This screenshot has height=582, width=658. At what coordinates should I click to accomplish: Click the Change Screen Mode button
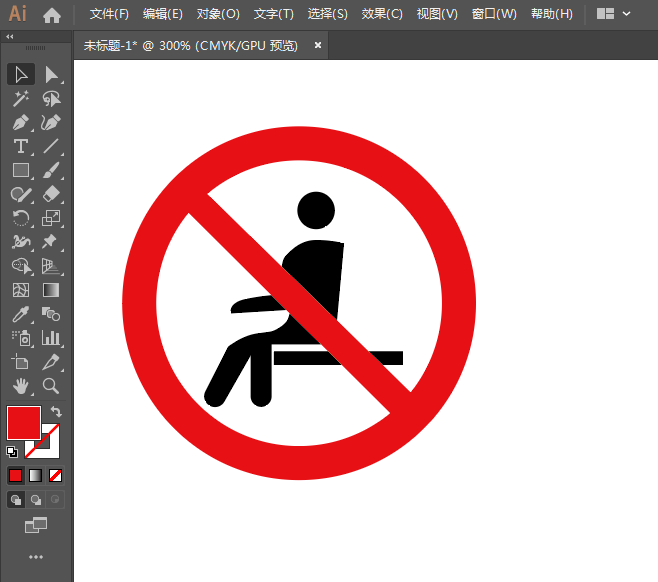pyautogui.click(x=36, y=524)
